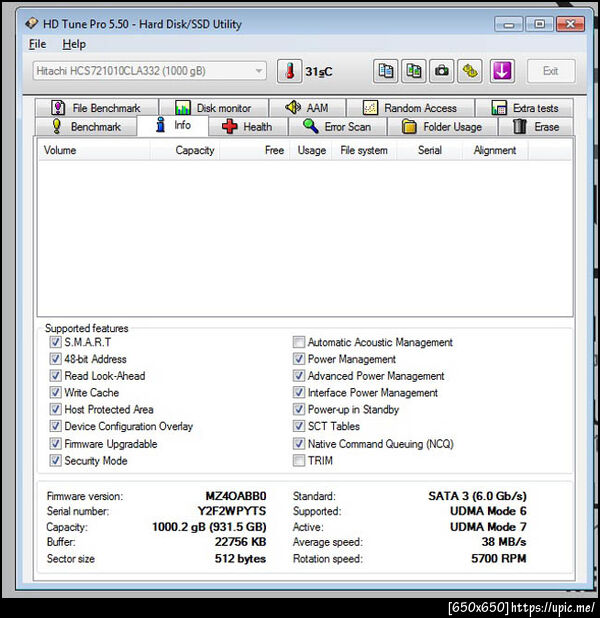Toggle the Device Configuration Overlay checkbox
Screen dimensions: 600x618
click(55, 426)
